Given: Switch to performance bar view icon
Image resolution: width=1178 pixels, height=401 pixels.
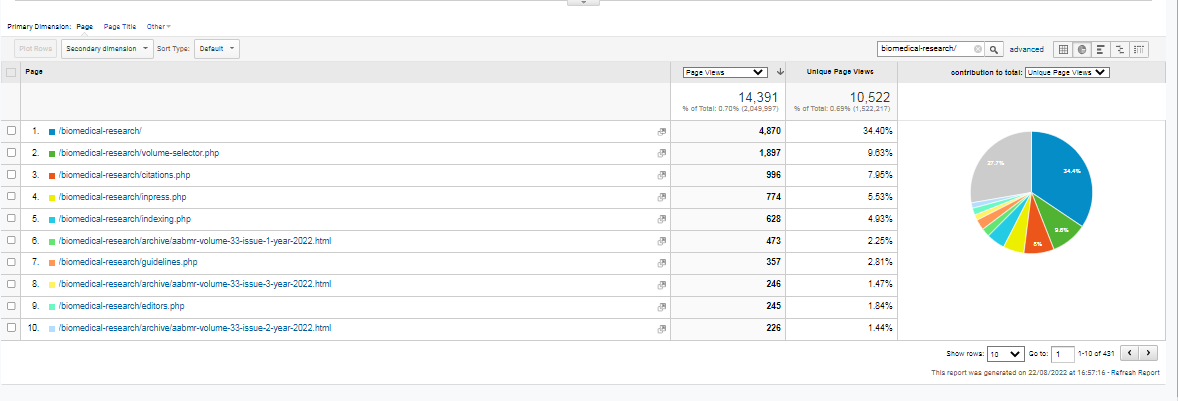Looking at the screenshot, I should point(1101,49).
